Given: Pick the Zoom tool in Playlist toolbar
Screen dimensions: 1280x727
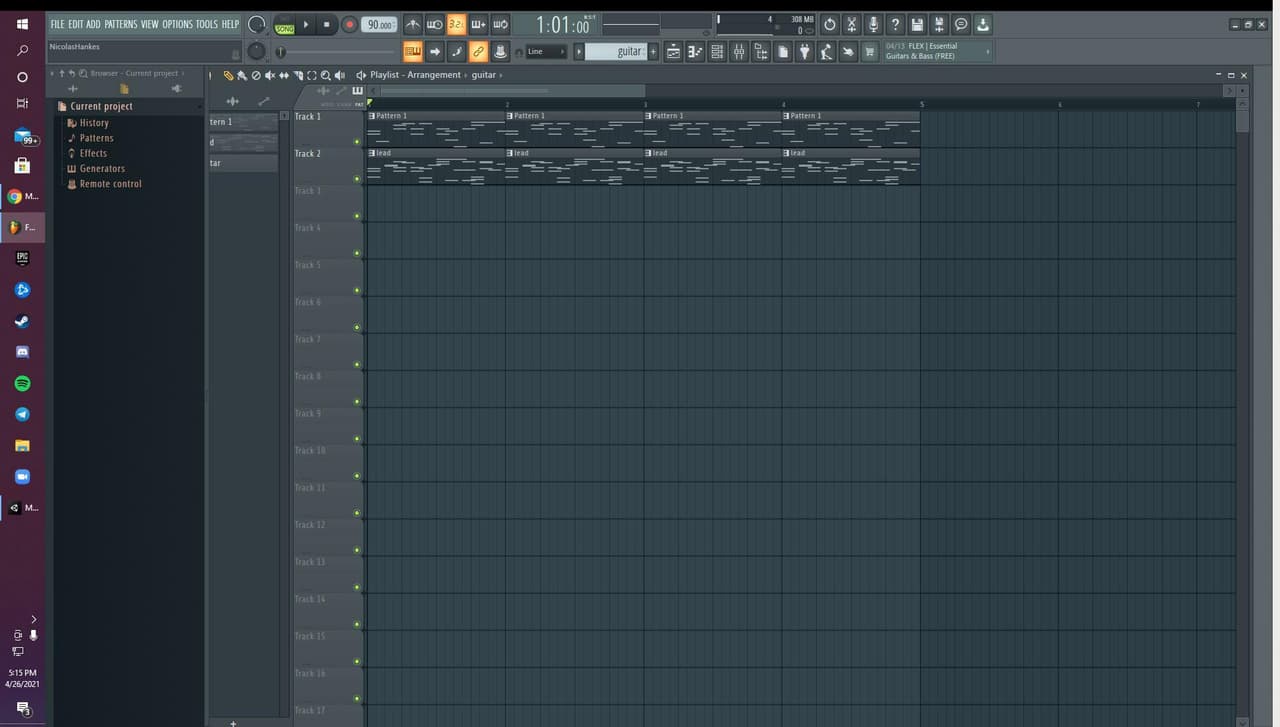Looking at the screenshot, I should pyautogui.click(x=326, y=75).
